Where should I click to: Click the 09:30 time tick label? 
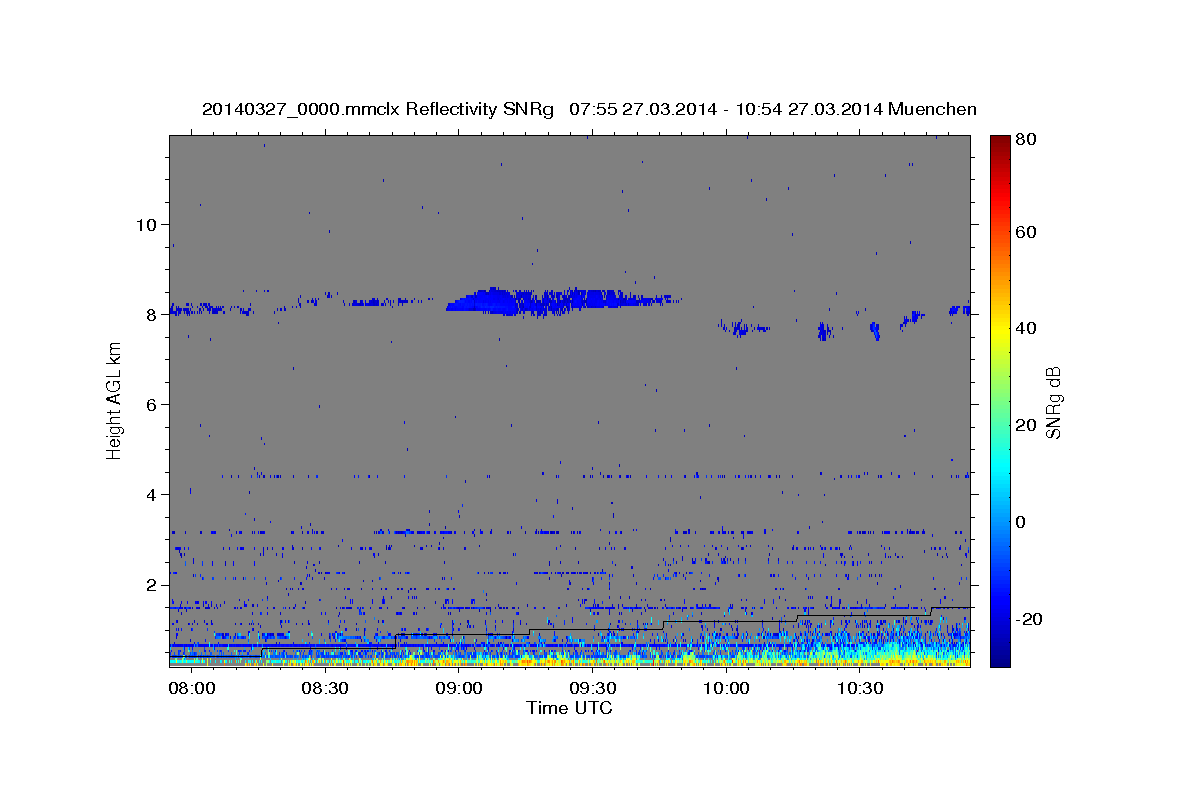coord(593,689)
